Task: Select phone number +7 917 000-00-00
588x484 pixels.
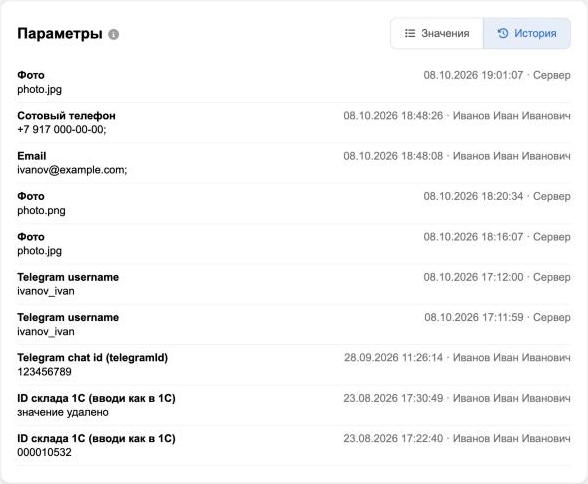Action: (x=62, y=130)
